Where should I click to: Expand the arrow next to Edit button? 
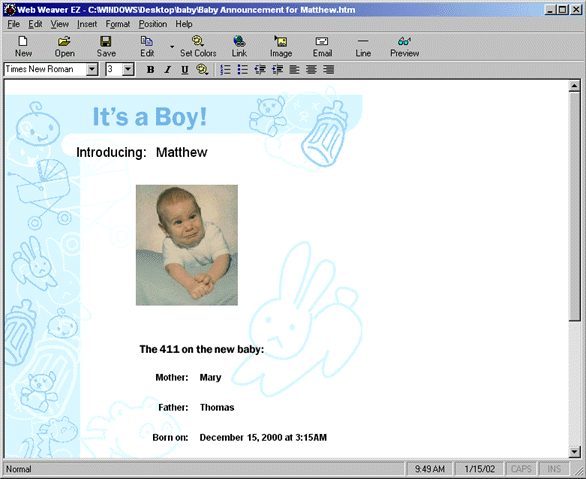[x=172, y=47]
